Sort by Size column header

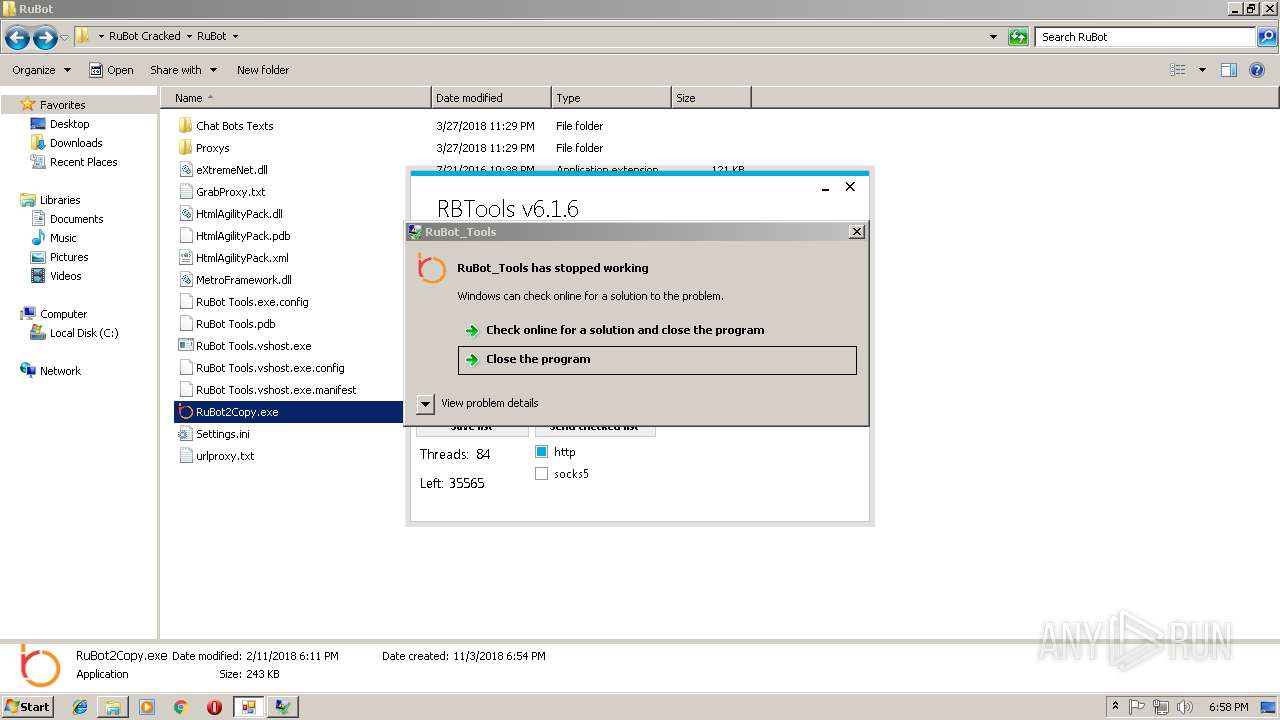pos(711,98)
